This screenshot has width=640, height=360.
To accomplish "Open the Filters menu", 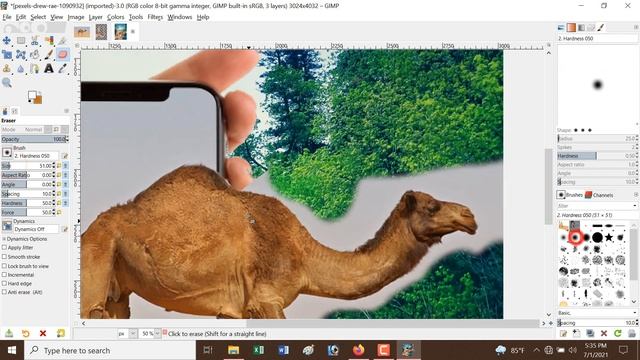I will tap(155, 17).
